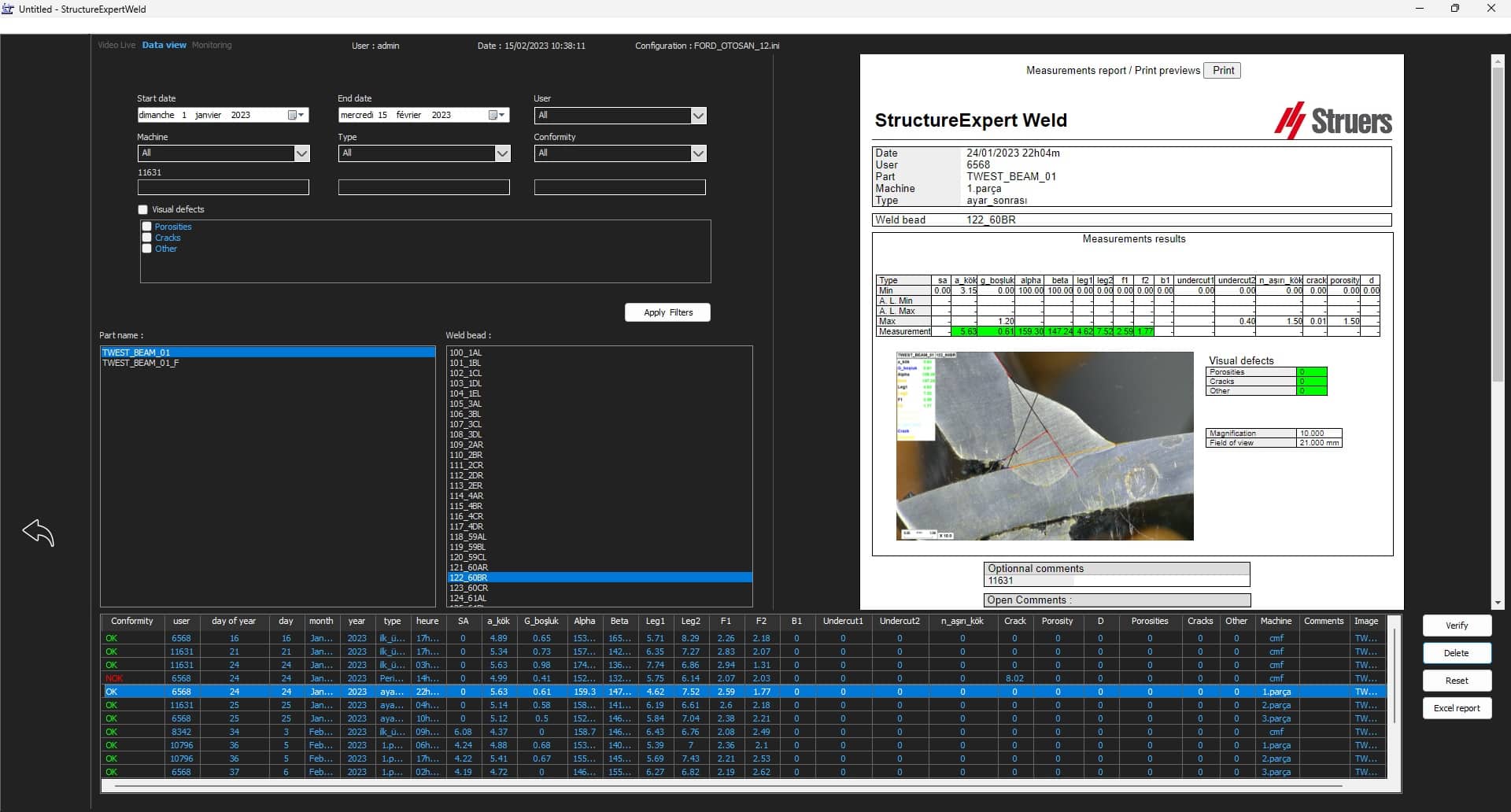Screen dimensions: 1511x812
Task: Enable the Cracks filter checkbox
Action: (146, 238)
